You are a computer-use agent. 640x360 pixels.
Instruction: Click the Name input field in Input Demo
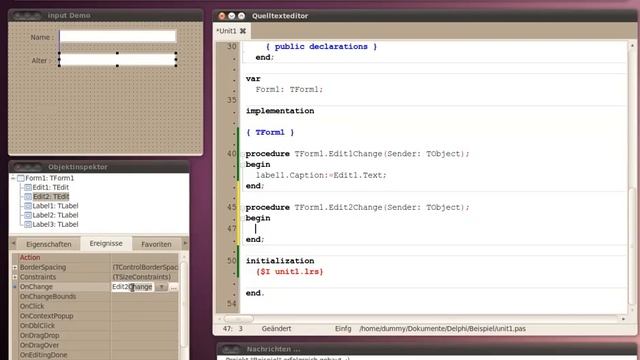[118, 36]
